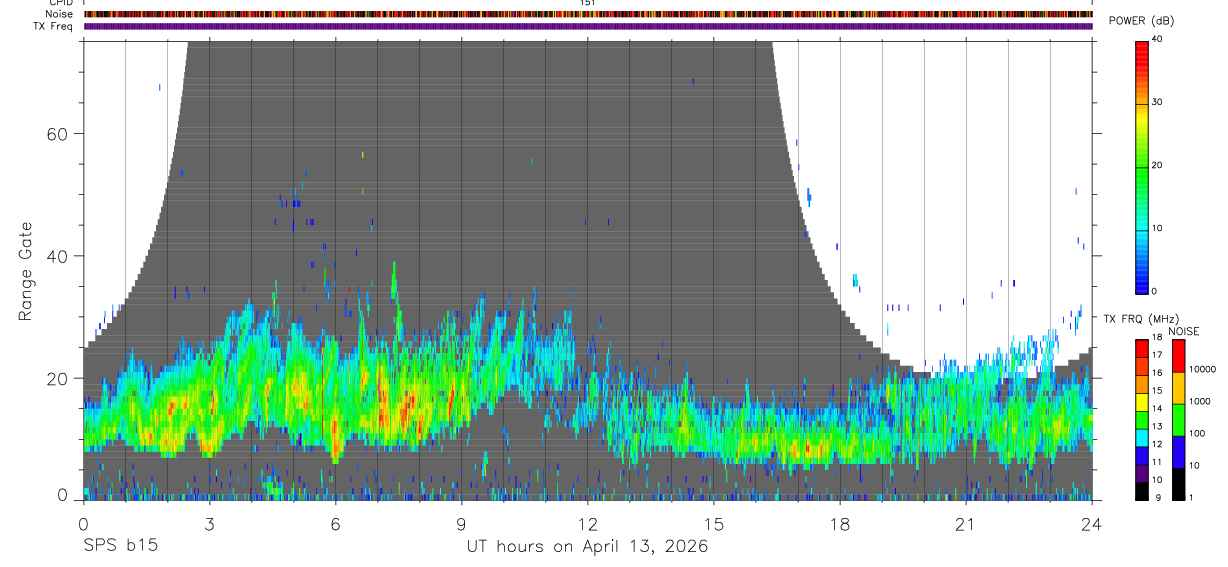This screenshot has height=567, width=1228.
Task: Click the POWER (dB) color bar
Action: (1142, 166)
